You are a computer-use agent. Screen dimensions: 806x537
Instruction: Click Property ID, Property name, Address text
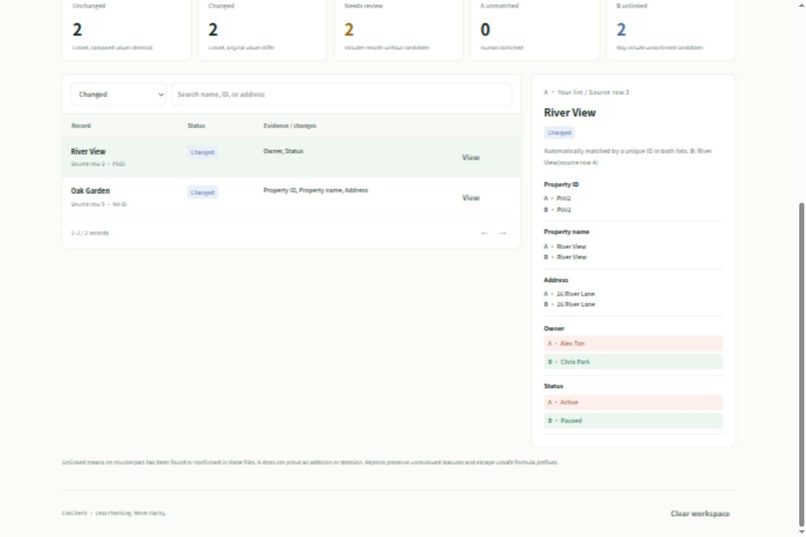(316, 190)
